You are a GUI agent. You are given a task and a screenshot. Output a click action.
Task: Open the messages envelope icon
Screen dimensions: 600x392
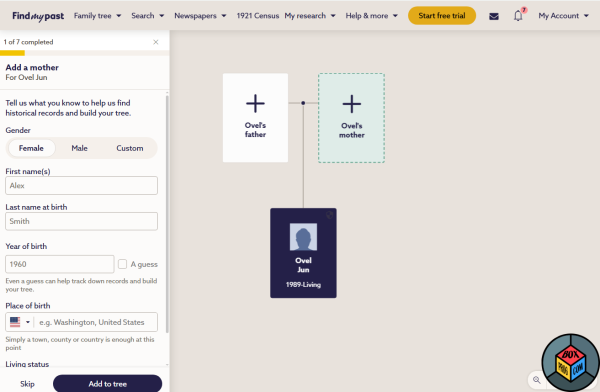tap(494, 16)
